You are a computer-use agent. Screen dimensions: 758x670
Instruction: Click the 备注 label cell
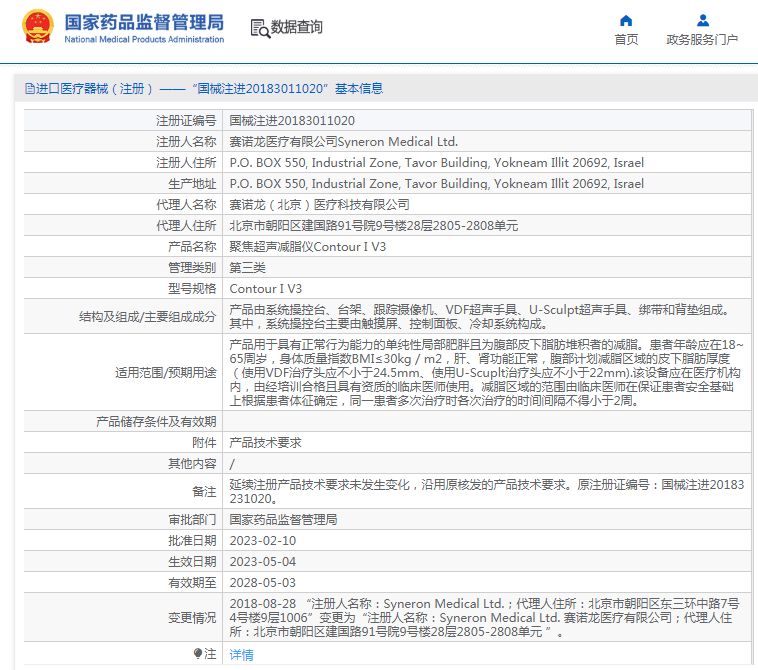[x=123, y=492]
